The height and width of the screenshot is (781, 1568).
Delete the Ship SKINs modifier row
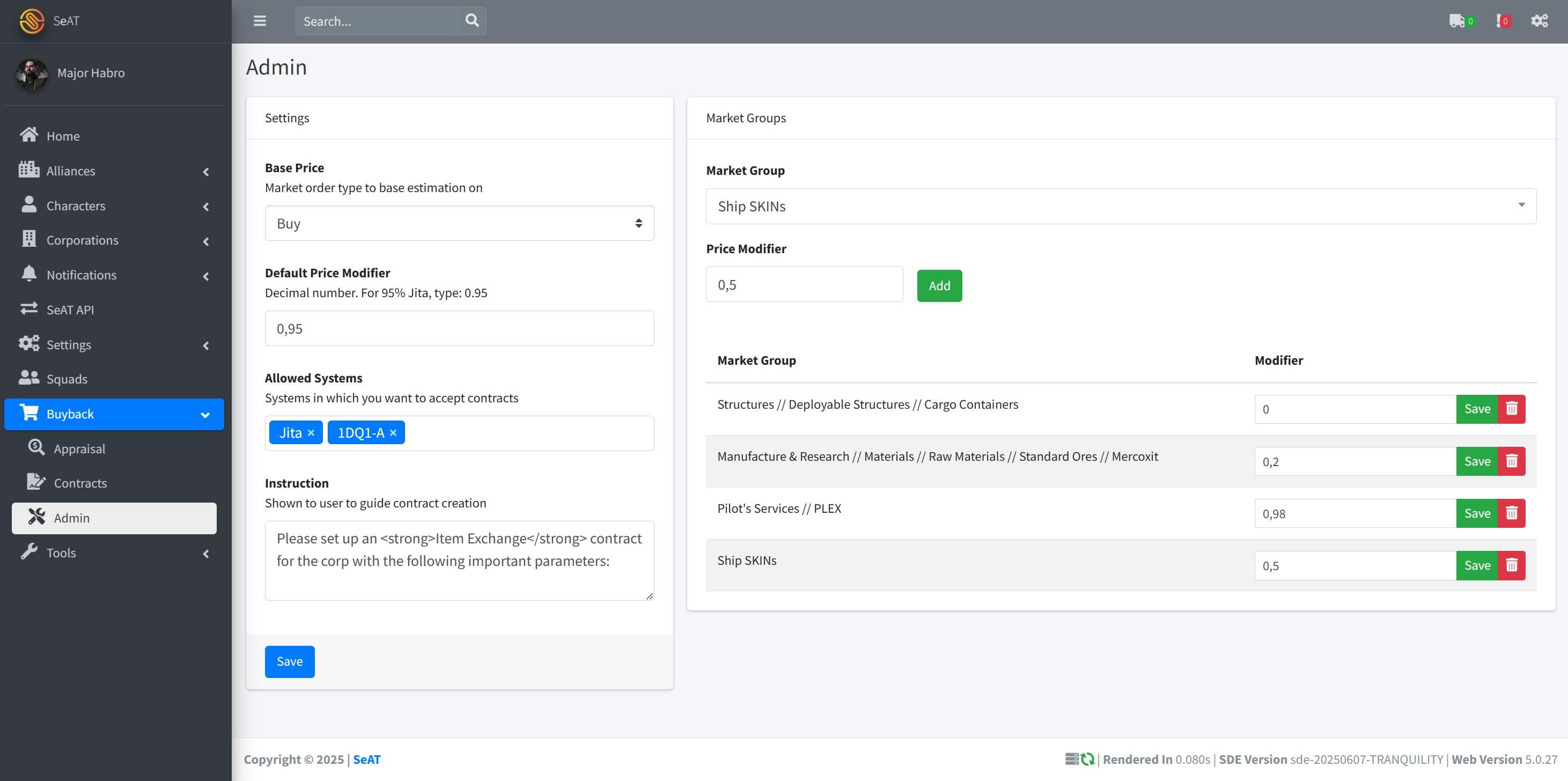(1511, 565)
